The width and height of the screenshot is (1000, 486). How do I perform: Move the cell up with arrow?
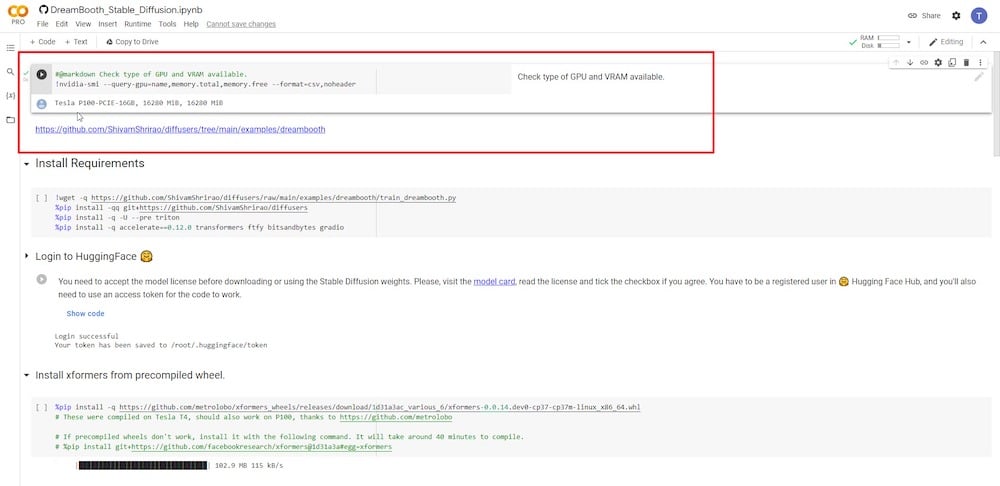896,63
